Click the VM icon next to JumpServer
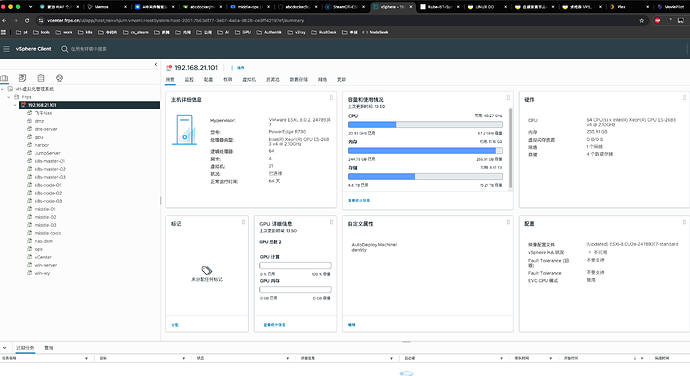 click(x=29, y=153)
